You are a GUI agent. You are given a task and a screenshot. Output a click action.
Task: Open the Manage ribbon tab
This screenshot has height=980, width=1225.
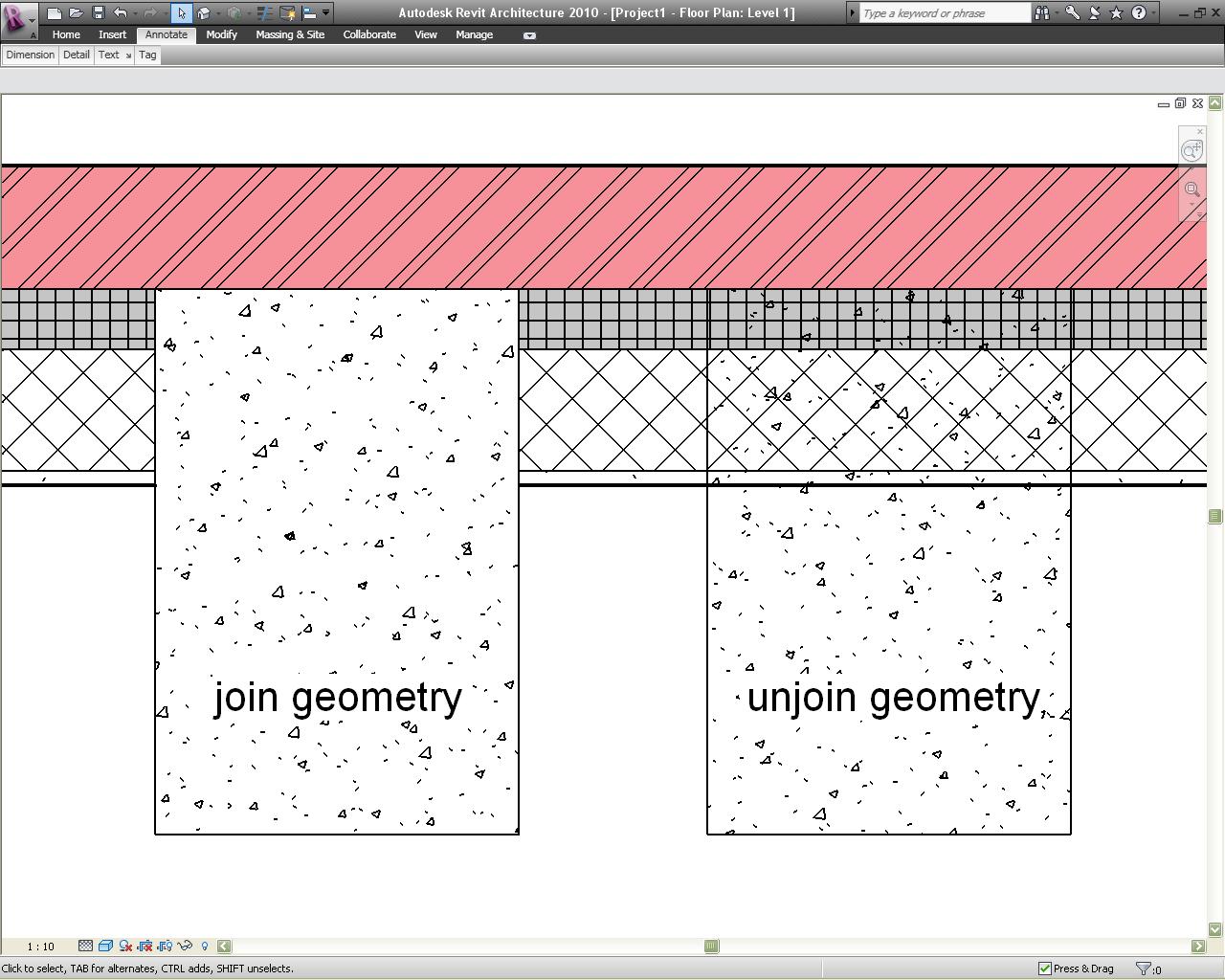(474, 34)
